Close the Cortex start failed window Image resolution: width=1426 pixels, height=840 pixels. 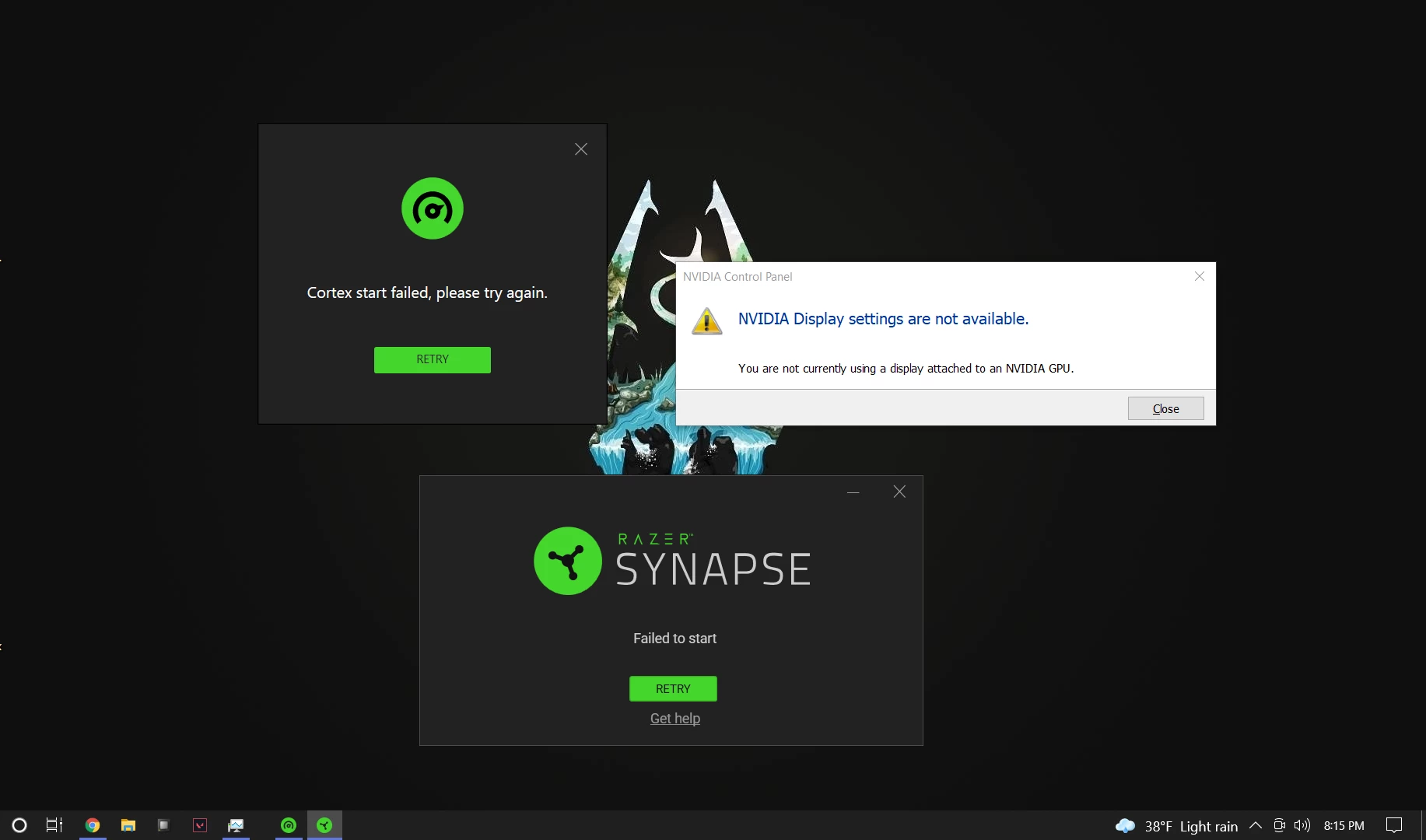pyautogui.click(x=581, y=149)
